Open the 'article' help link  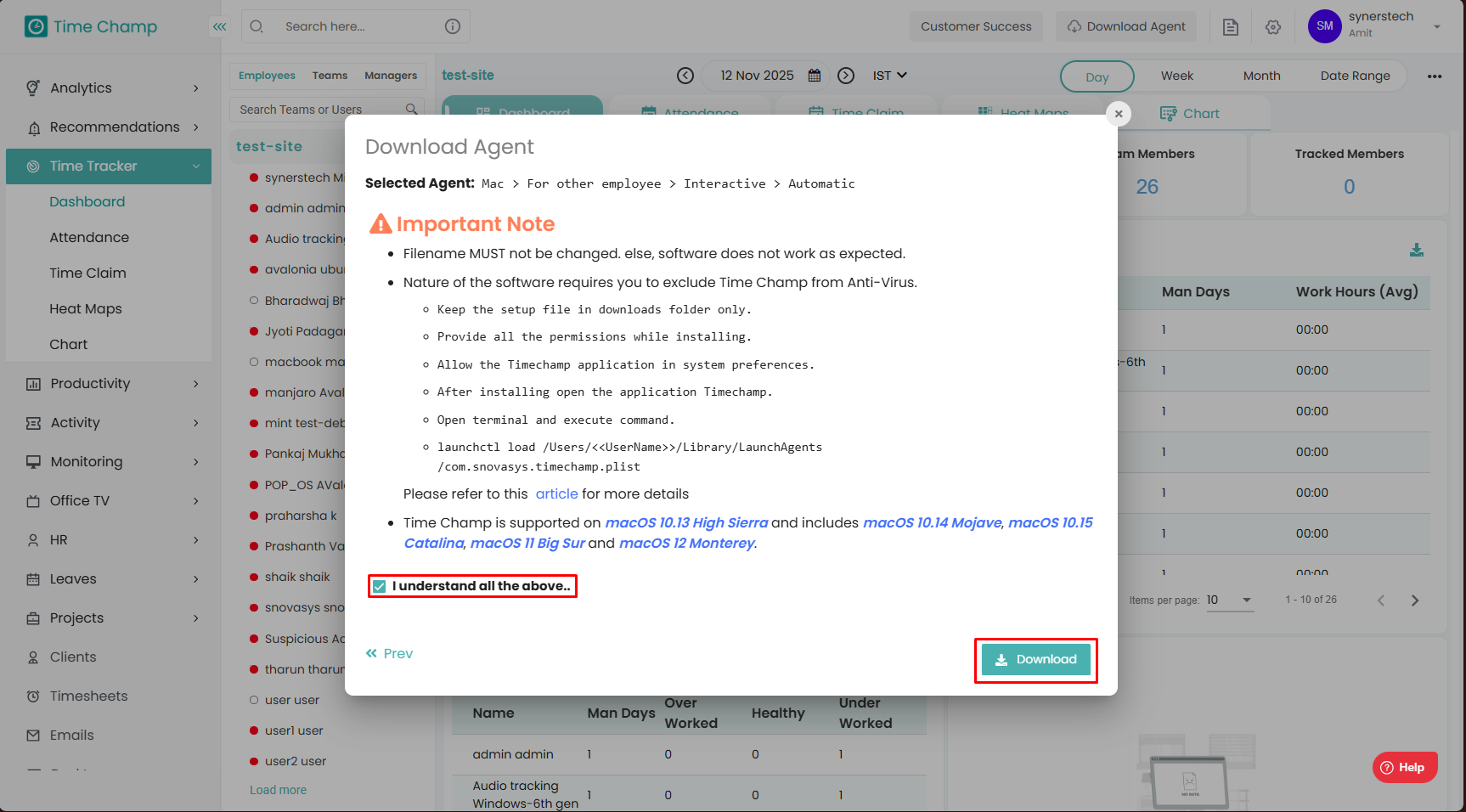tap(556, 494)
